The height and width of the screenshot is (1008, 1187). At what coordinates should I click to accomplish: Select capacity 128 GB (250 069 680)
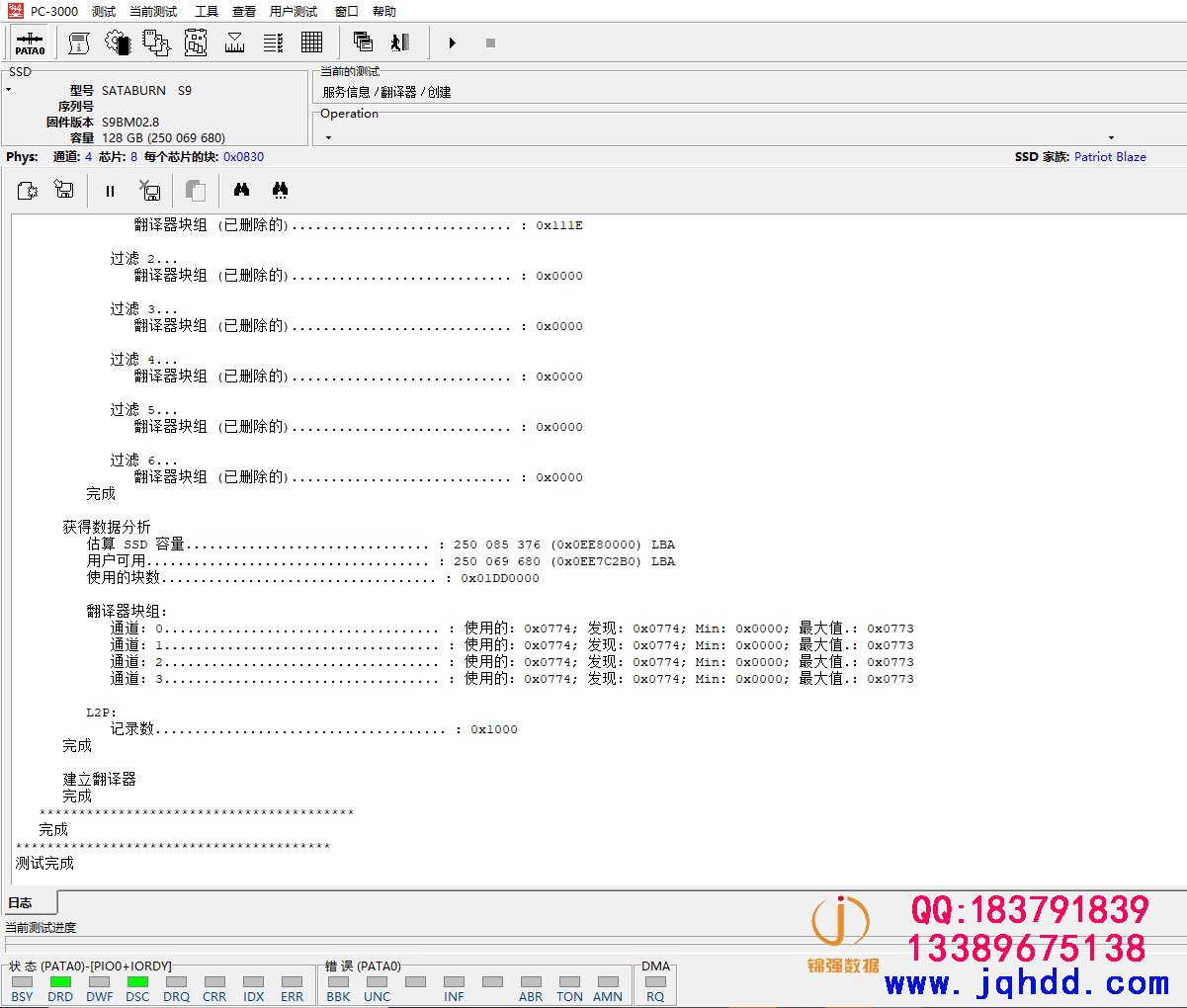(163, 137)
